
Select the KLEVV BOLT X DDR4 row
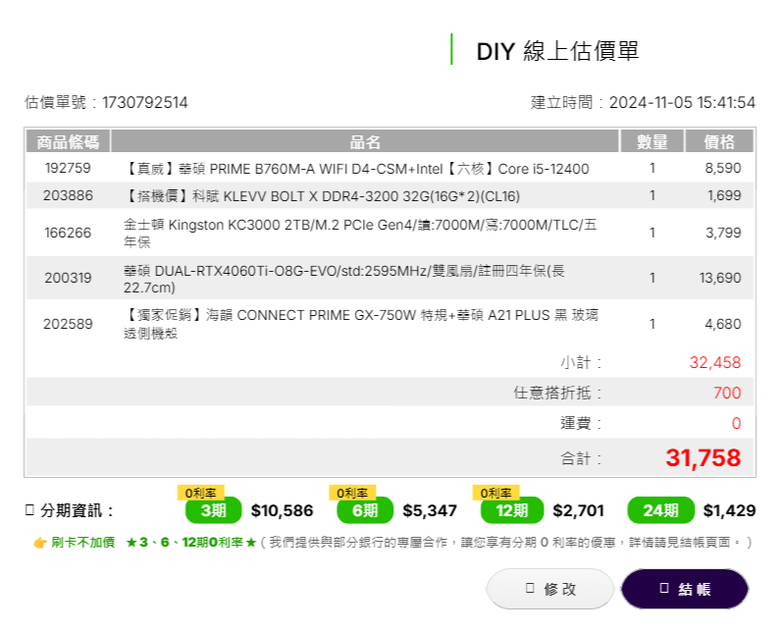pyautogui.click(x=390, y=195)
